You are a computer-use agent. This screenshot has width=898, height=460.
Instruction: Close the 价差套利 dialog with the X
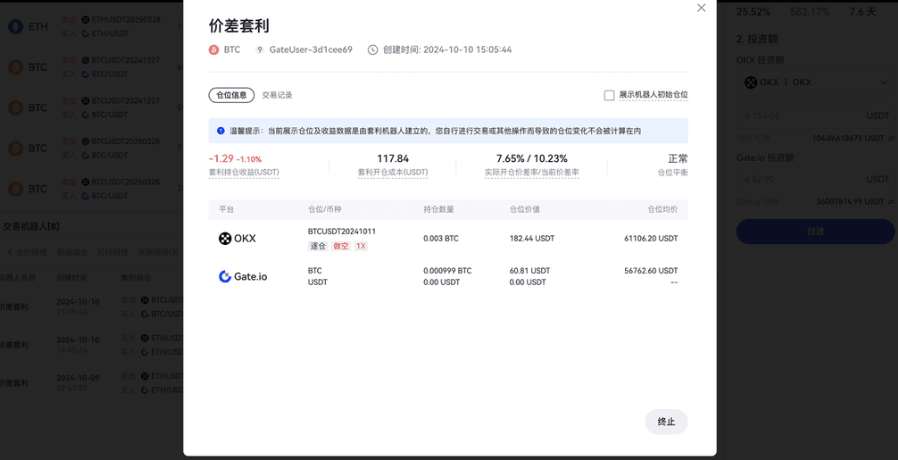tap(701, 8)
